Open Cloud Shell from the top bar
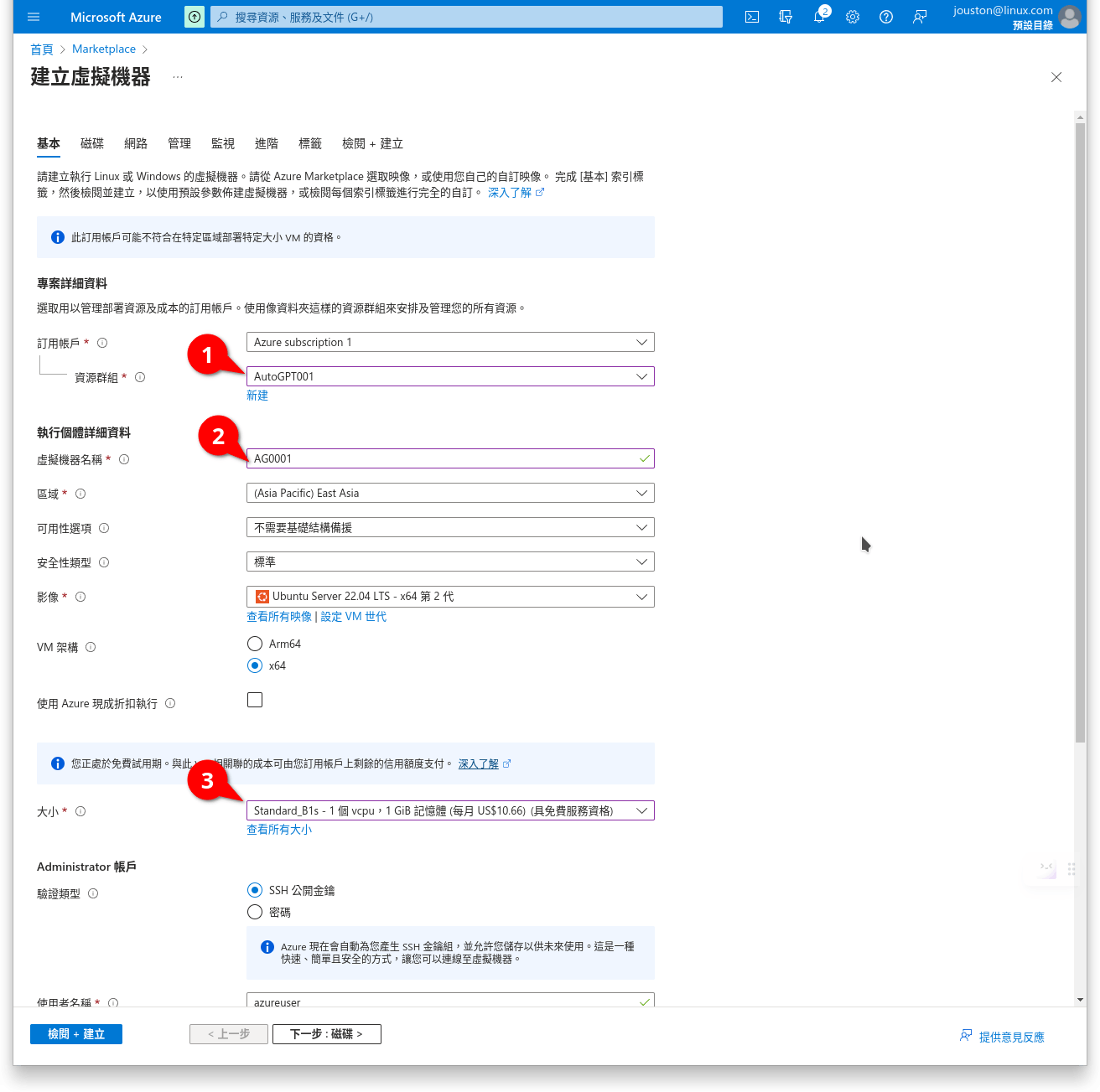1100x1092 pixels. pyautogui.click(x=752, y=17)
